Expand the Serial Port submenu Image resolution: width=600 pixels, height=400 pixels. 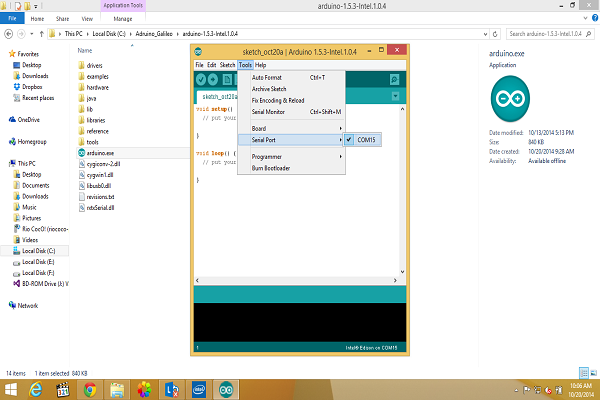click(x=292, y=140)
